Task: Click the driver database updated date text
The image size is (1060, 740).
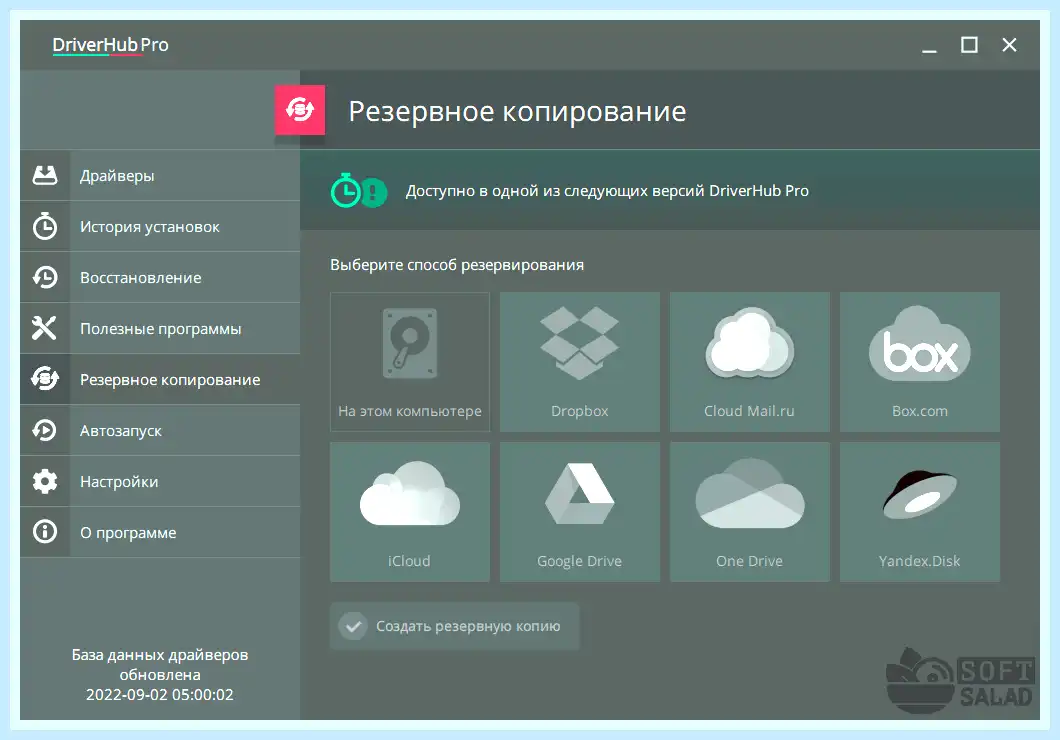Action: click(x=160, y=674)
